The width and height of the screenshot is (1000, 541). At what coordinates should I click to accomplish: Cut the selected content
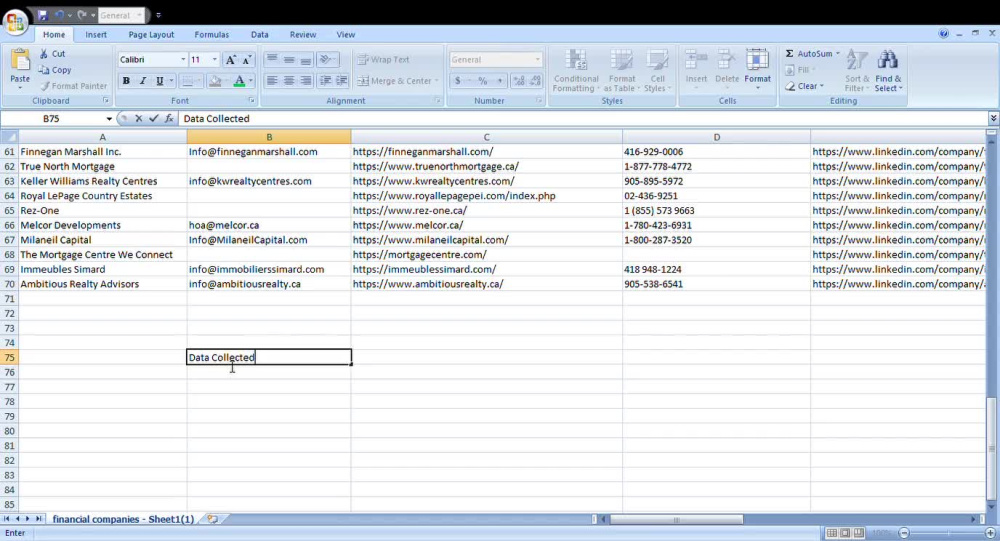pos(52,54)
